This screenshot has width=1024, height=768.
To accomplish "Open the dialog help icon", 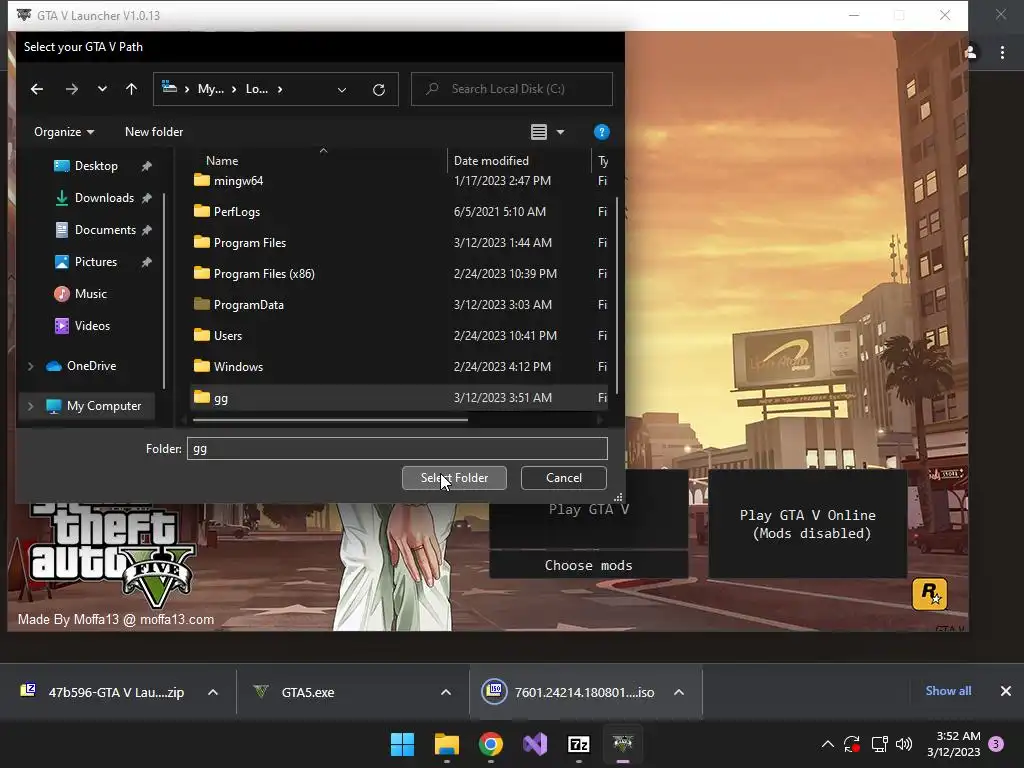I will pyautogui.click(x=601, y=132).
